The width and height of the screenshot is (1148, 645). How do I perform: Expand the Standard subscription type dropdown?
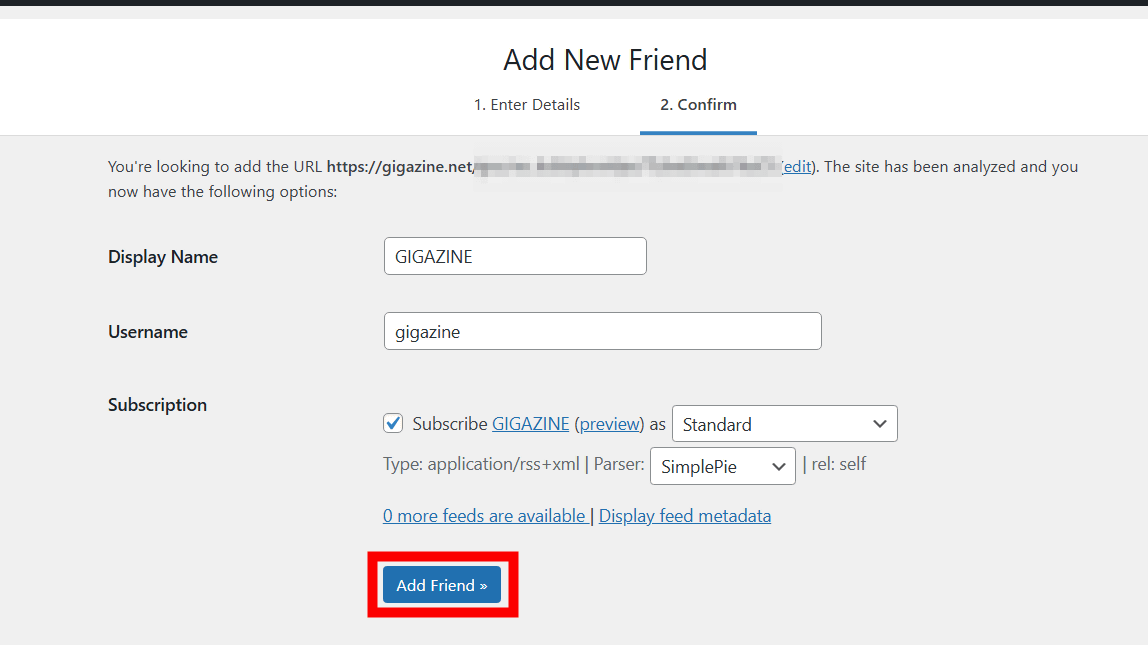(x=784, y=424)
